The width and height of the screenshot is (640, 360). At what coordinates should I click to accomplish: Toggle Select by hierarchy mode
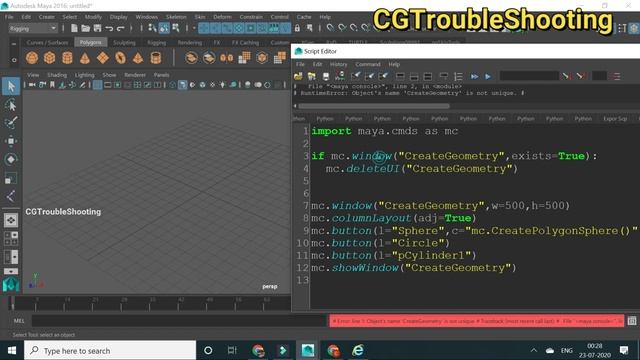pyautogui.click(x=152, y=28)
